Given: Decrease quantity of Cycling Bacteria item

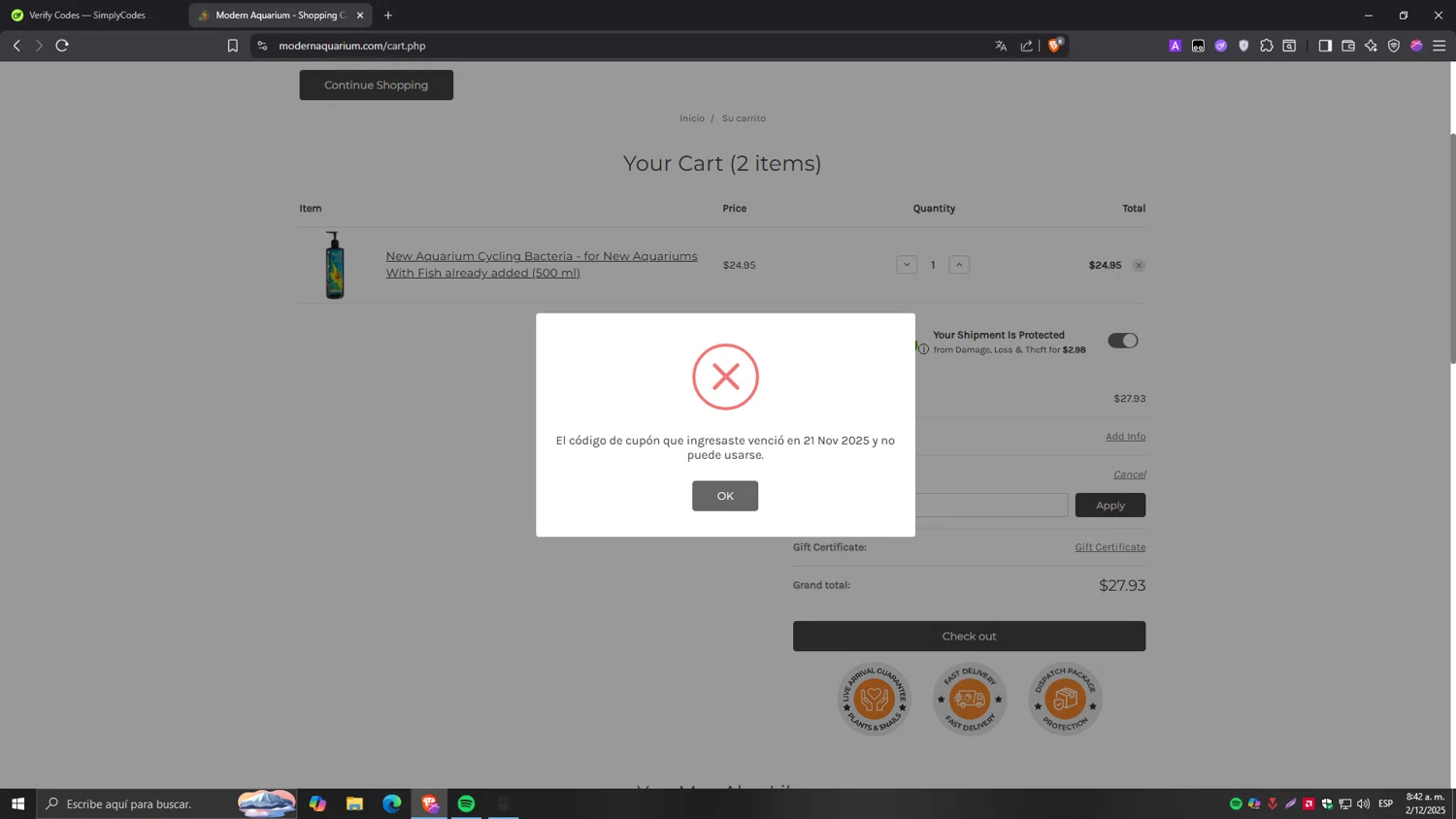Looking at the screenshot, I should click(907, 265).
